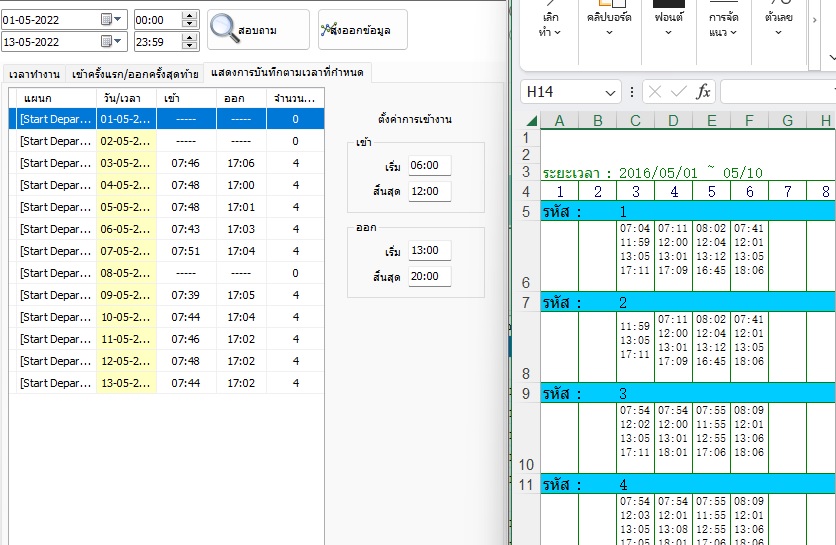
Task: Select row 3 header in Excel
Action: click(526, 172)
